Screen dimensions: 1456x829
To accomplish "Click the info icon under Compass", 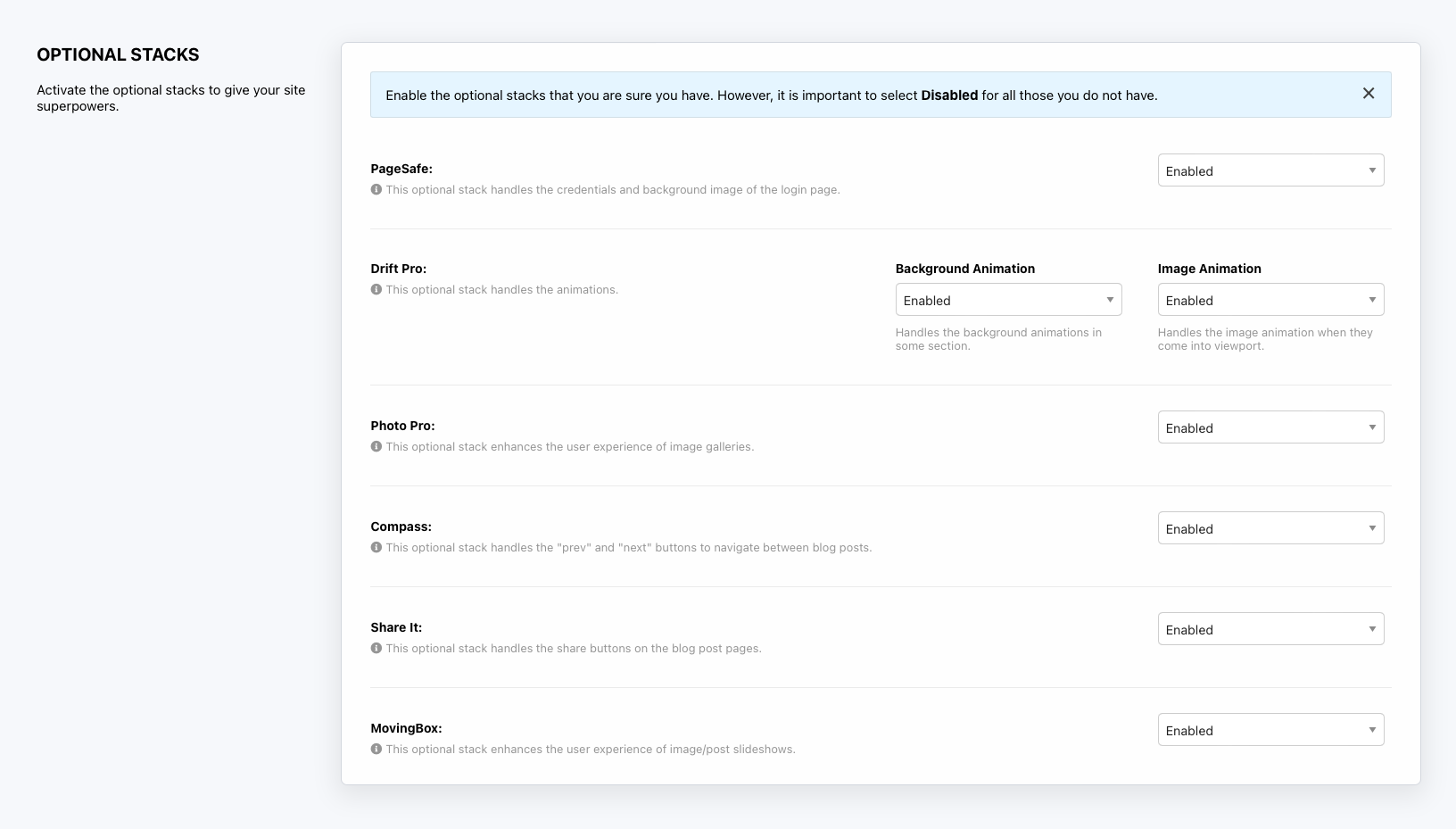I will pos(376,547).
